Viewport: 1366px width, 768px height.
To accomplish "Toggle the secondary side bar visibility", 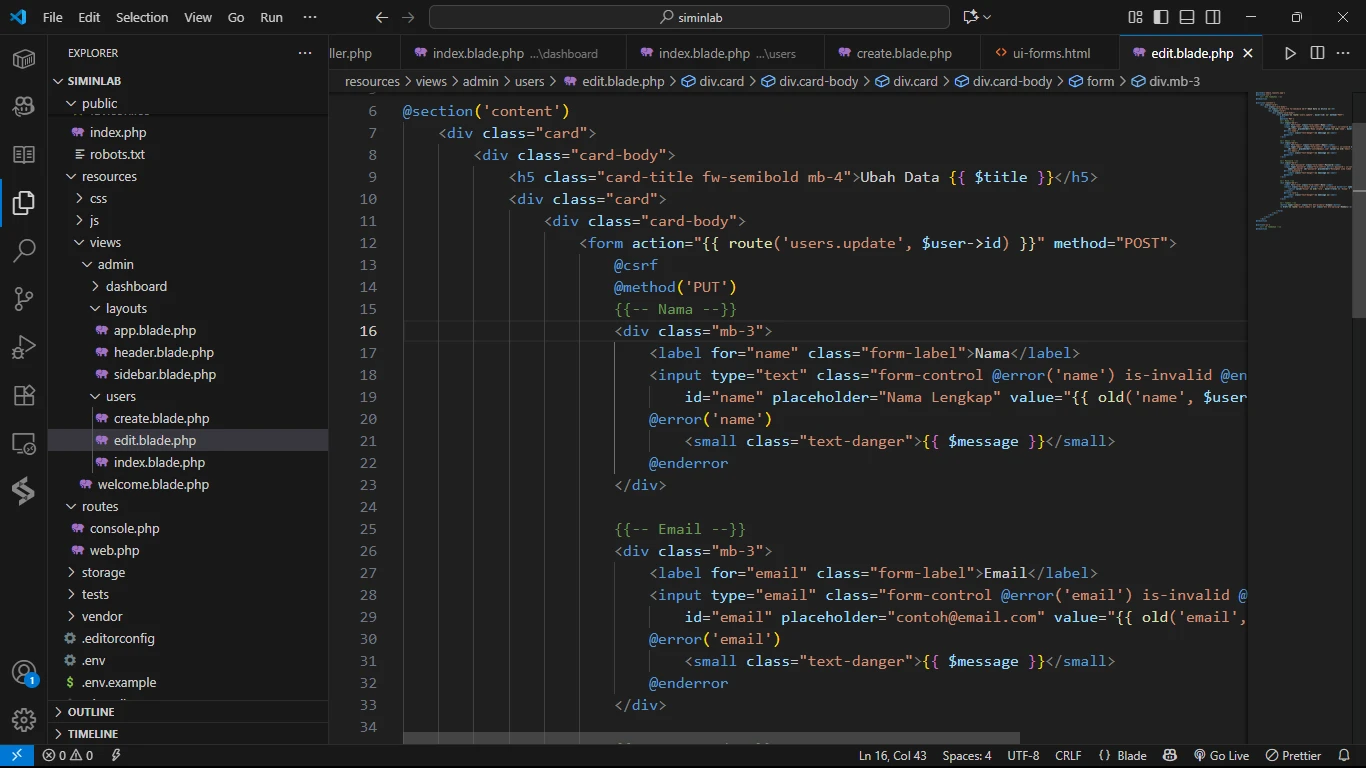I will pos(1213,17).
